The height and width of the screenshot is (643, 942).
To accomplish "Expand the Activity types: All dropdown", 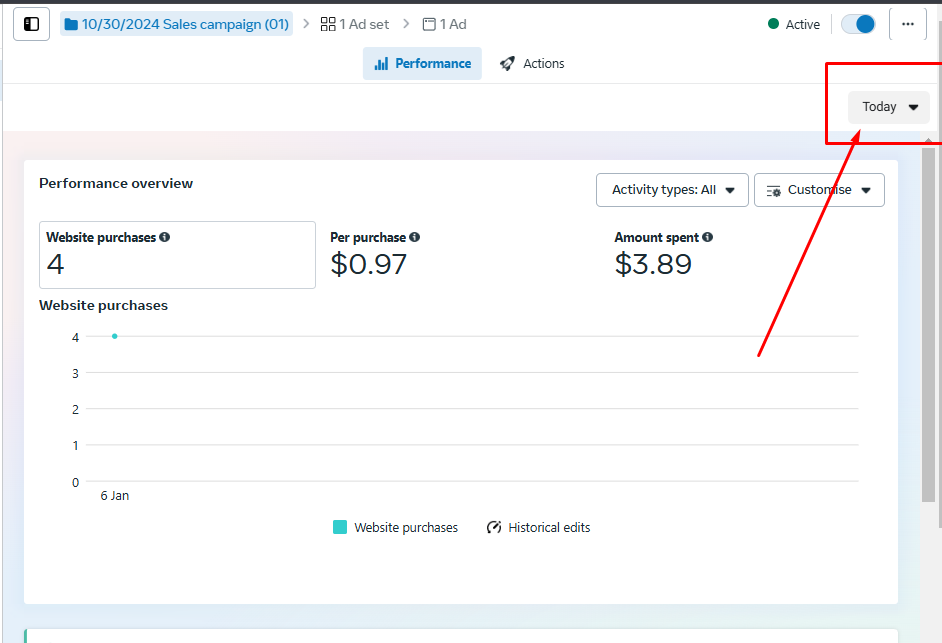I will 672,190.
